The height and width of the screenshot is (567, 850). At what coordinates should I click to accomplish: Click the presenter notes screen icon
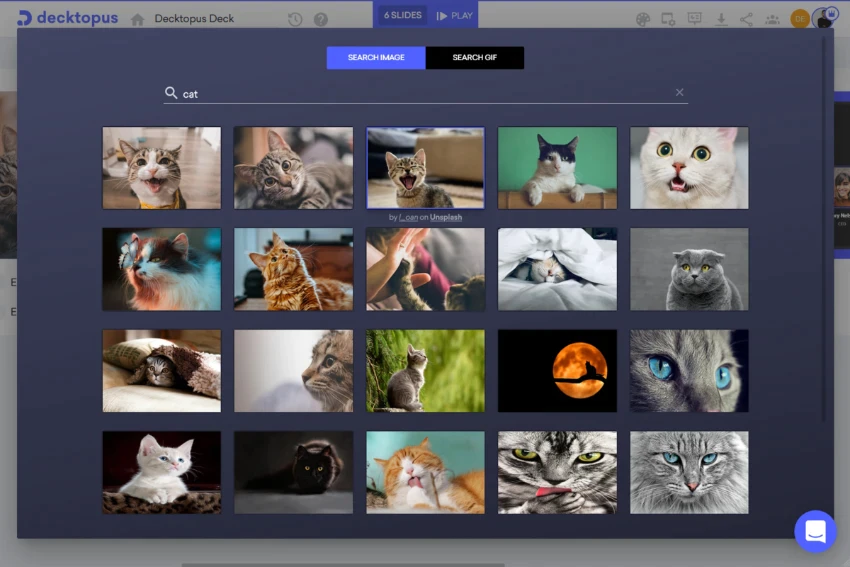click(x=694, y=19)
